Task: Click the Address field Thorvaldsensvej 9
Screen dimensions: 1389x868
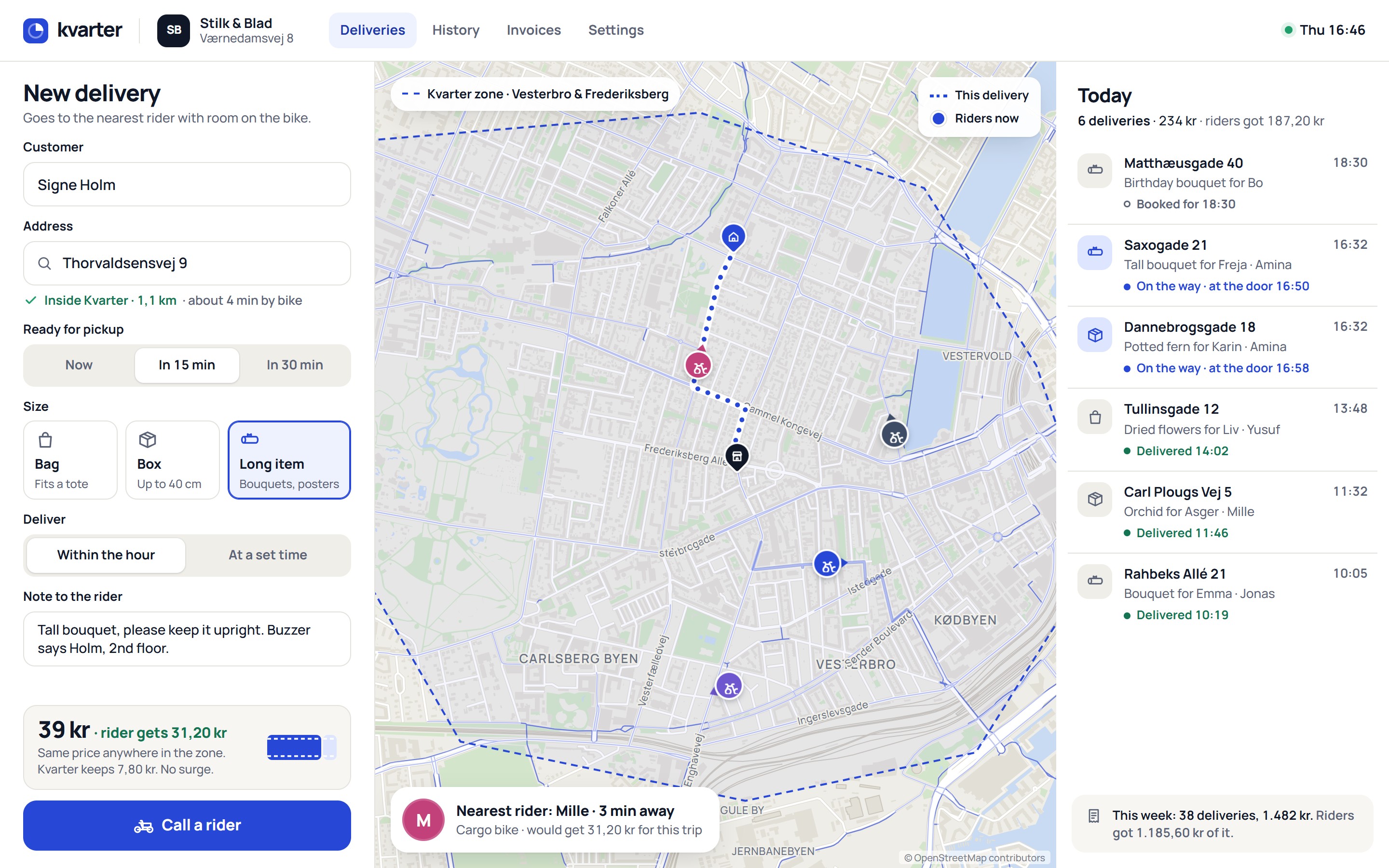Action: click(x=187, y=263)
